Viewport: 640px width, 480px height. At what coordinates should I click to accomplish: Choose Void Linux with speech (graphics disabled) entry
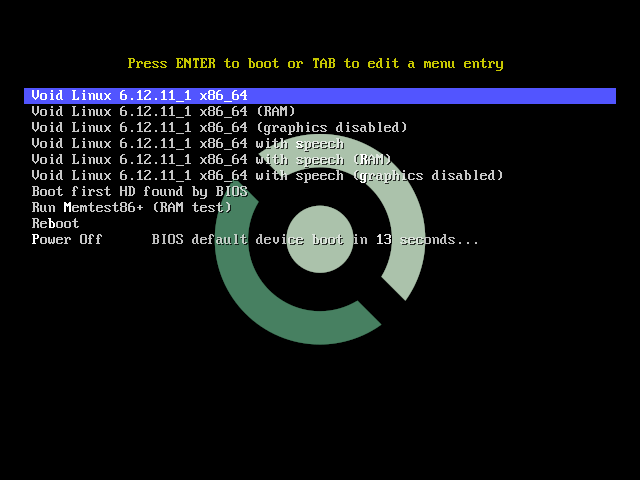tap(267, 176)
